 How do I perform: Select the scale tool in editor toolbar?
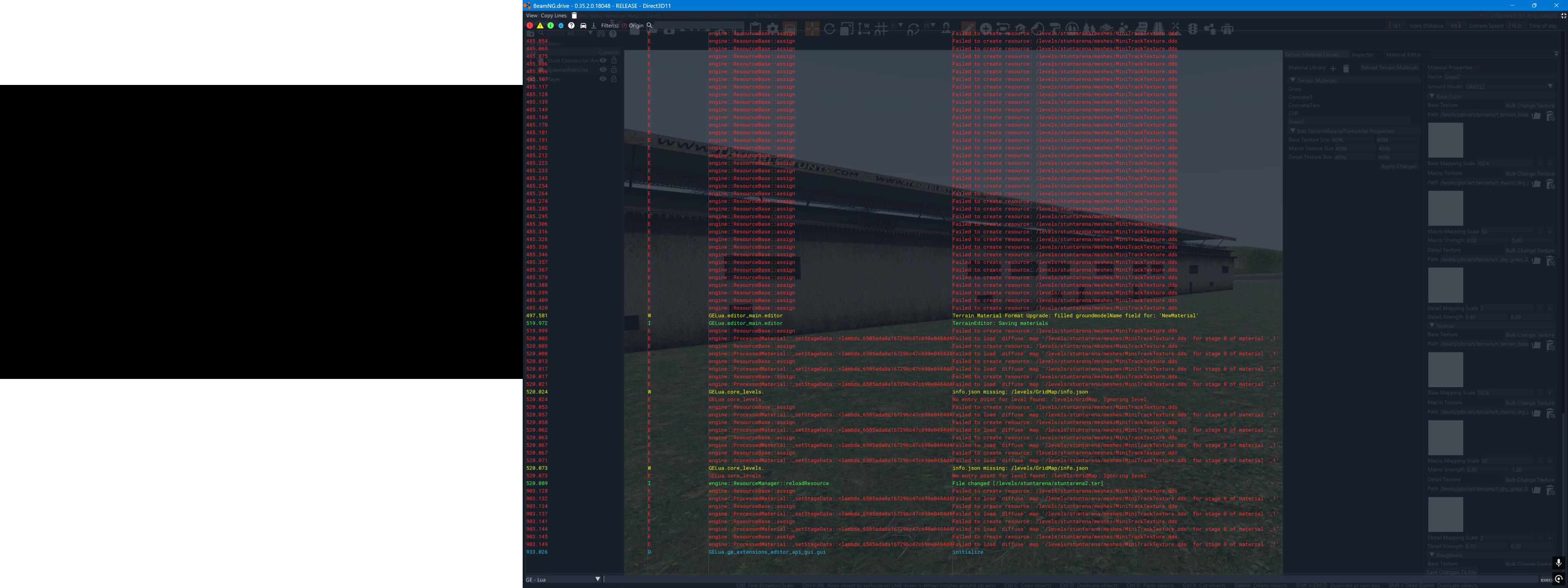click(x=846, y=29)
